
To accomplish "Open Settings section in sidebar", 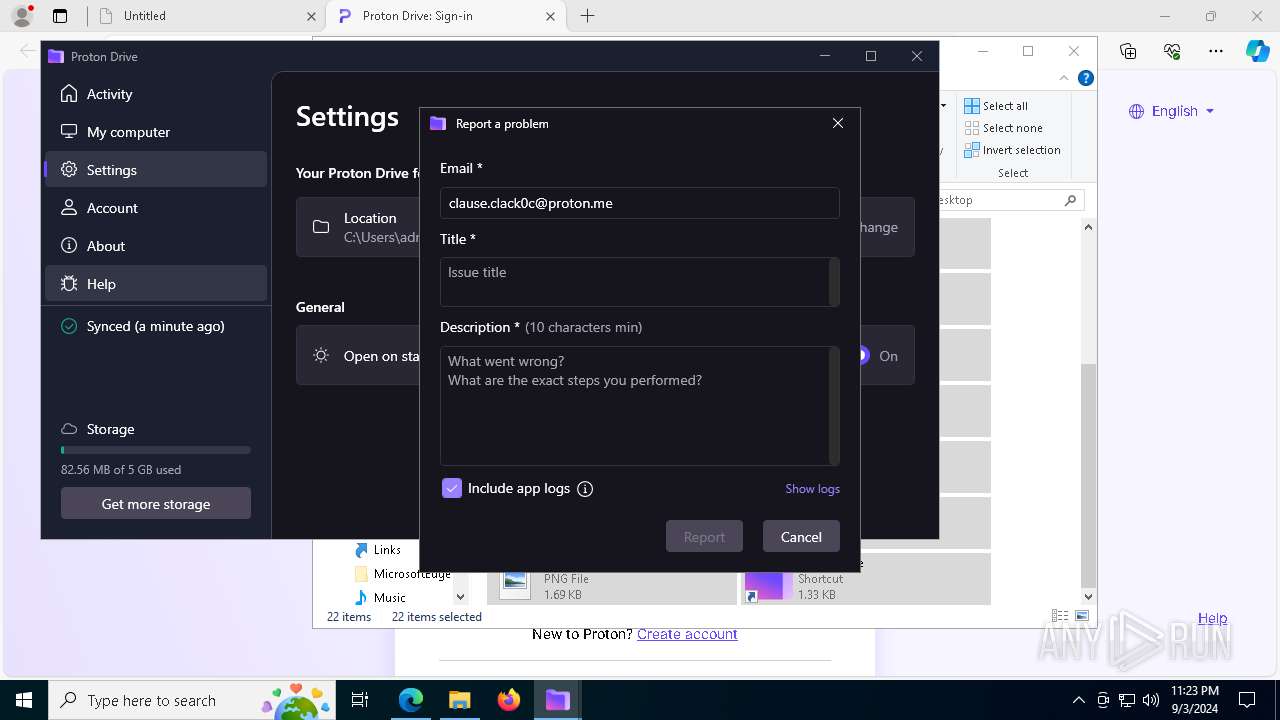I will [x=156, y=170].
